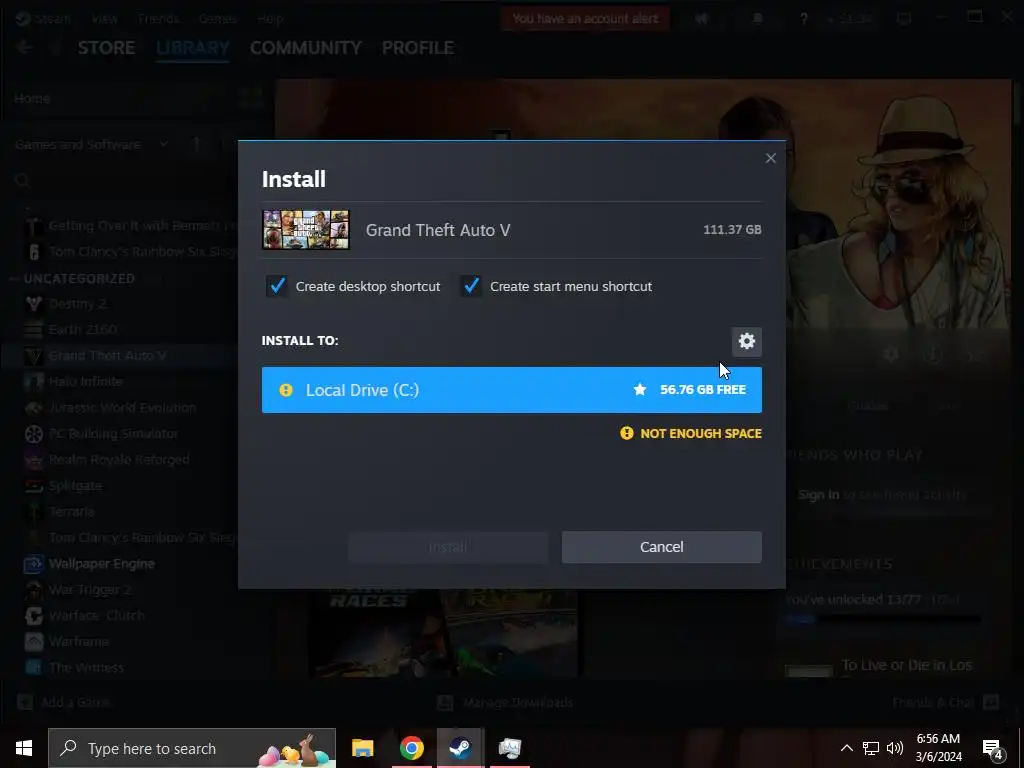Image resolution: width=1024 pixels, height=768 pixels.
Task: Open the Windows Start menu
Action: pyautogui.click(x=24, y=748)
